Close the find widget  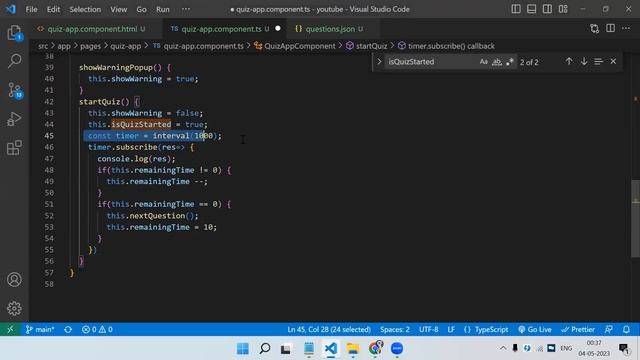pyautogui.click(x=613, y=62)
